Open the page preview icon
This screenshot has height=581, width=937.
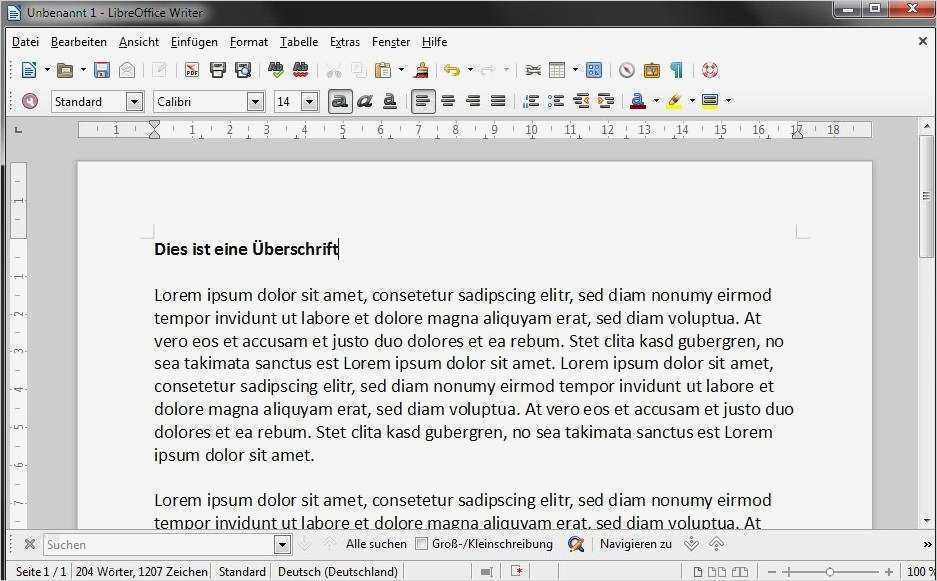(243, 70)
